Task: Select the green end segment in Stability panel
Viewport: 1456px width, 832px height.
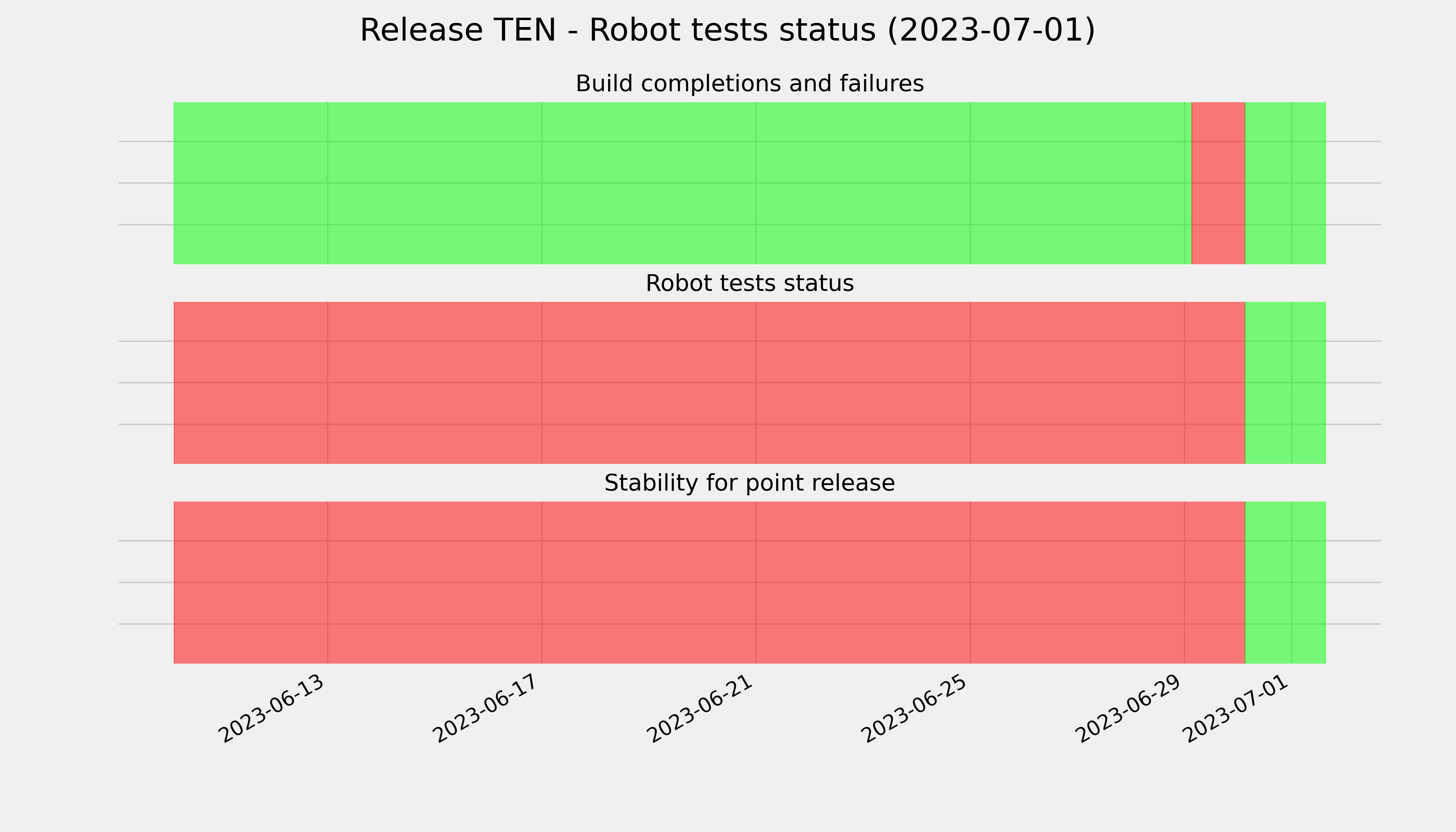Action: [1285, 582]
